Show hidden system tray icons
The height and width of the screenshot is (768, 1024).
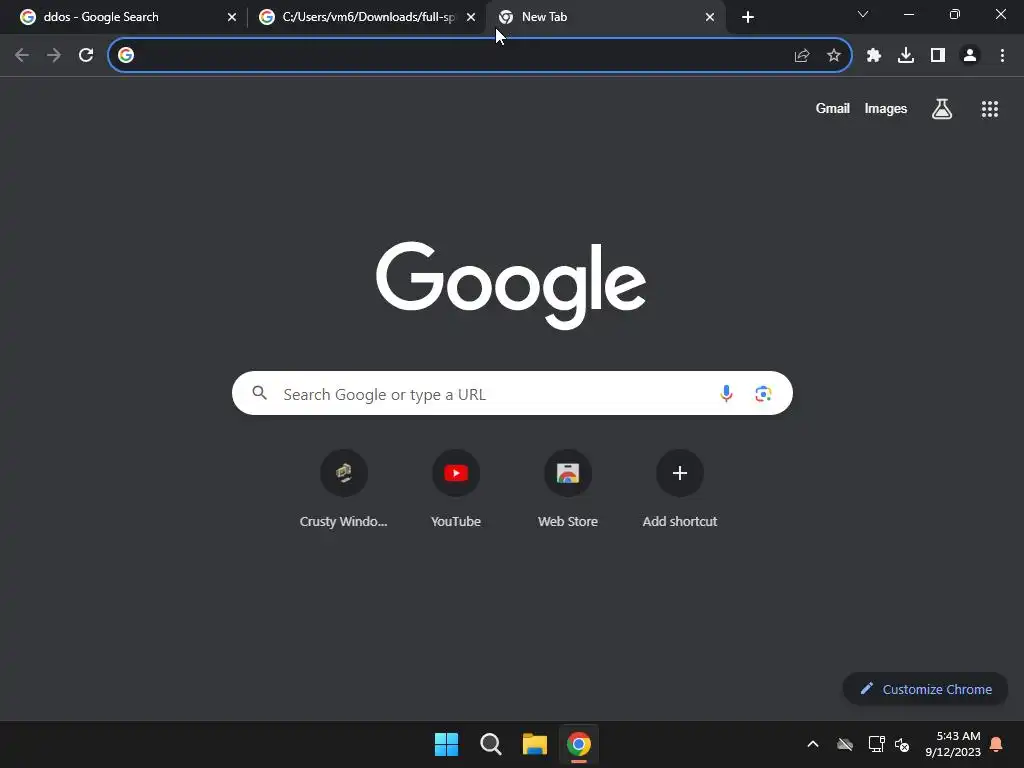point(813,744)
